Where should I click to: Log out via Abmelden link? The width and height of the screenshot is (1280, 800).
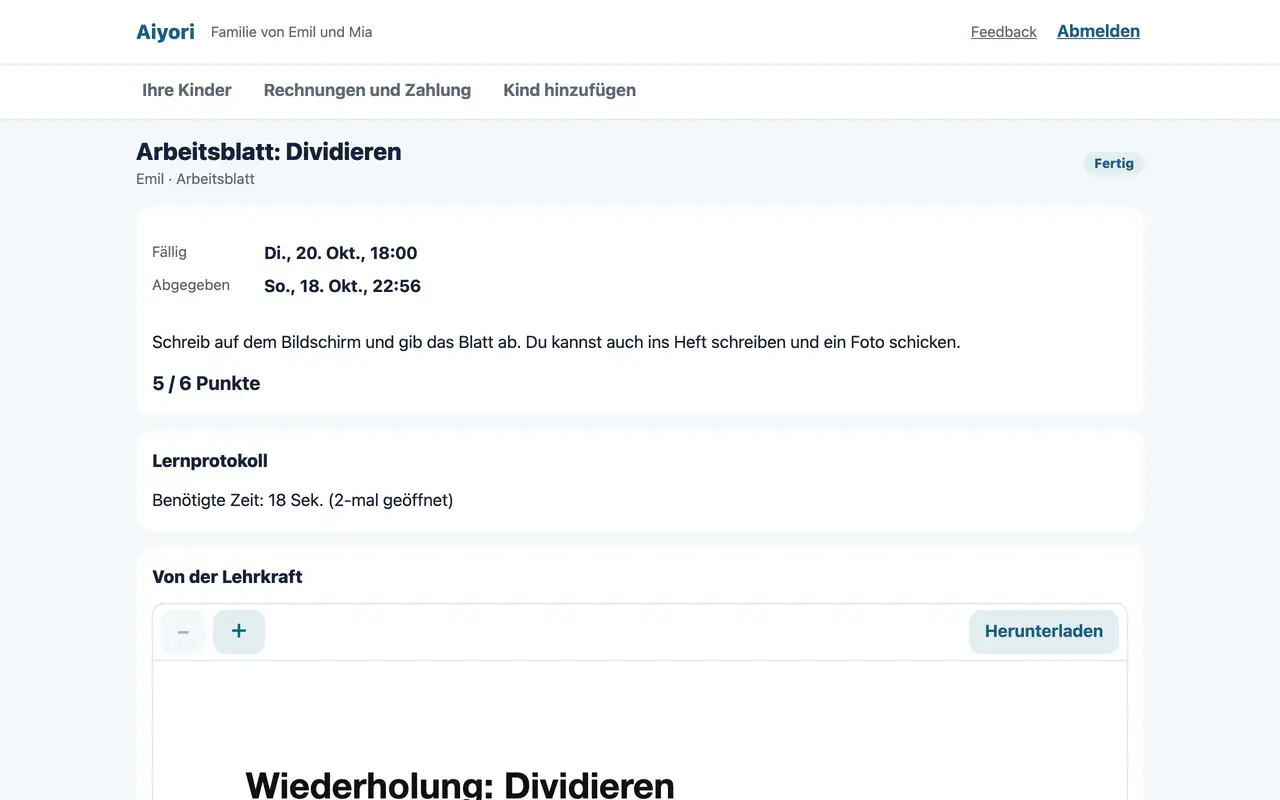point(1098,31)
